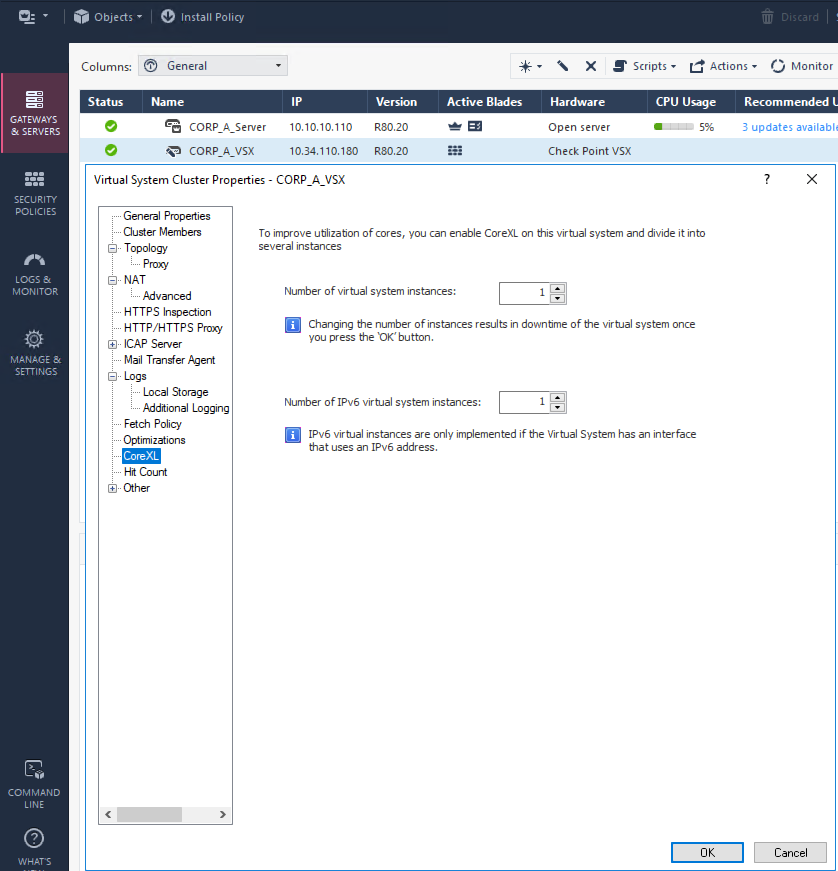Open the Command Line panel
This screenshot has height=871, width=838.
(x=34, y=784)
